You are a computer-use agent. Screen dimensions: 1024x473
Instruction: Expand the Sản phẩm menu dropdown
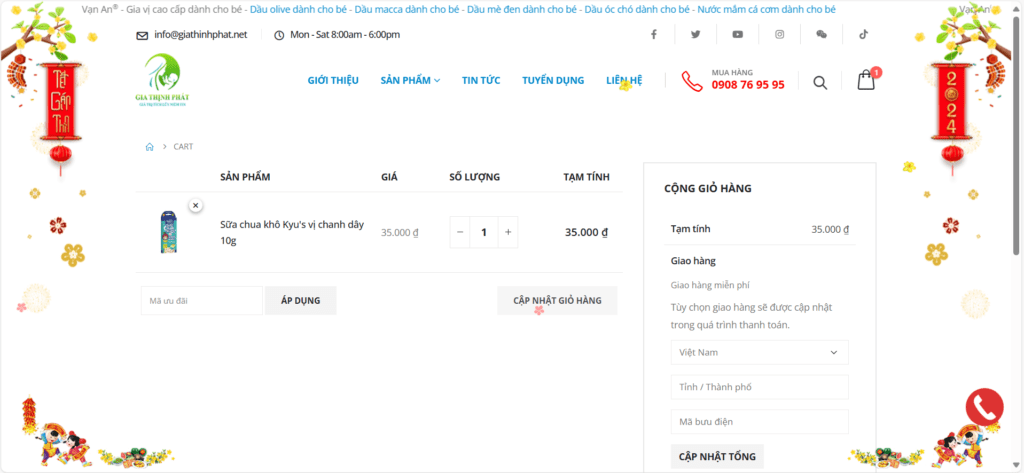[410, 80]
